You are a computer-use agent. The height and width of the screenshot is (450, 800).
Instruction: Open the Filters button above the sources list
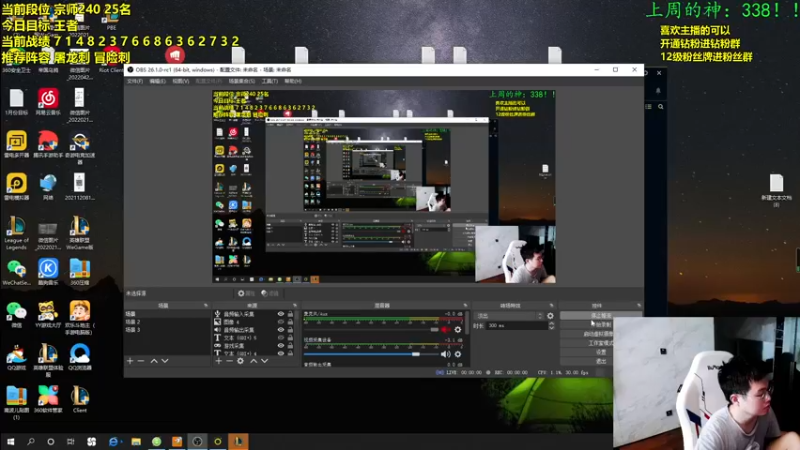(270, 293)
